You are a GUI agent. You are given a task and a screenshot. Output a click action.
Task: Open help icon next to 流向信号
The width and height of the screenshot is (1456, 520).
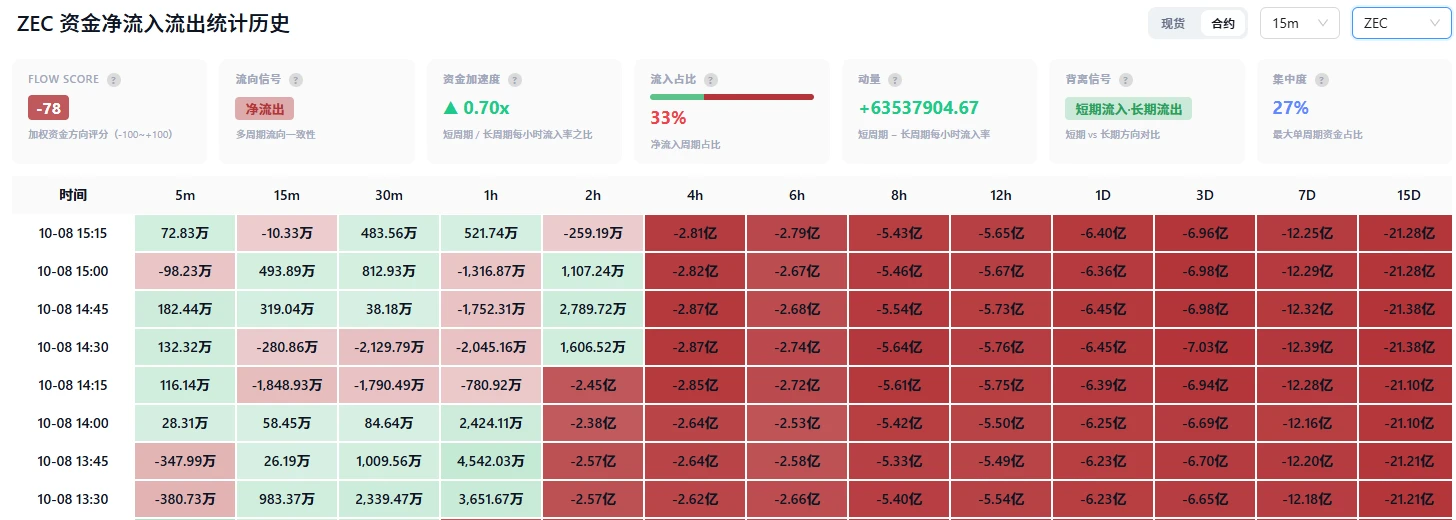coord(296,80)
